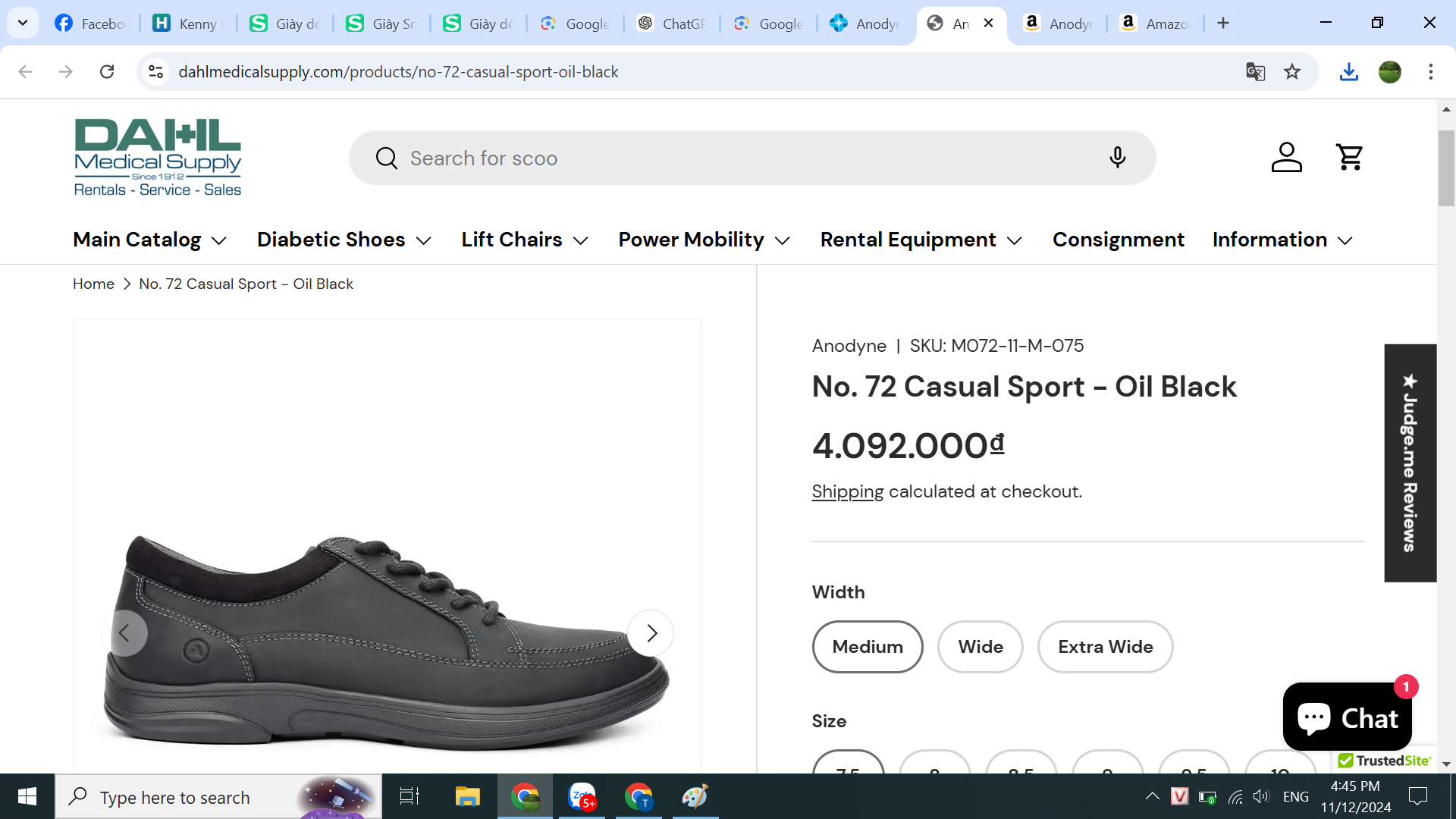The height and width of the screenshot is (819, 1456).
Task: Expand the Power Mobility dropdown
Action: [704, 240]
